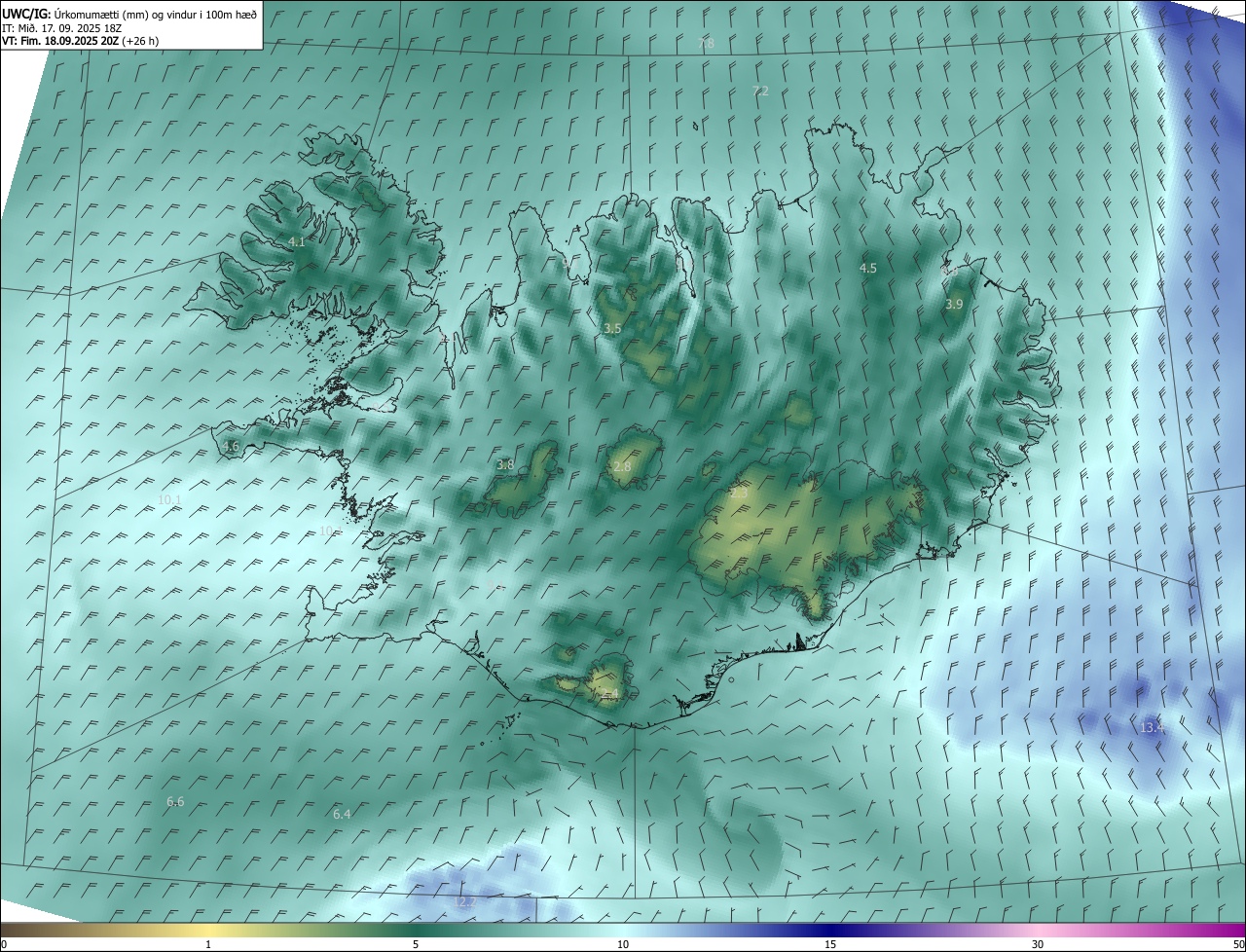This screenshot has width=1246, height=952.
Task: Click the 7.2 value label
Action: tap(760, 91)
